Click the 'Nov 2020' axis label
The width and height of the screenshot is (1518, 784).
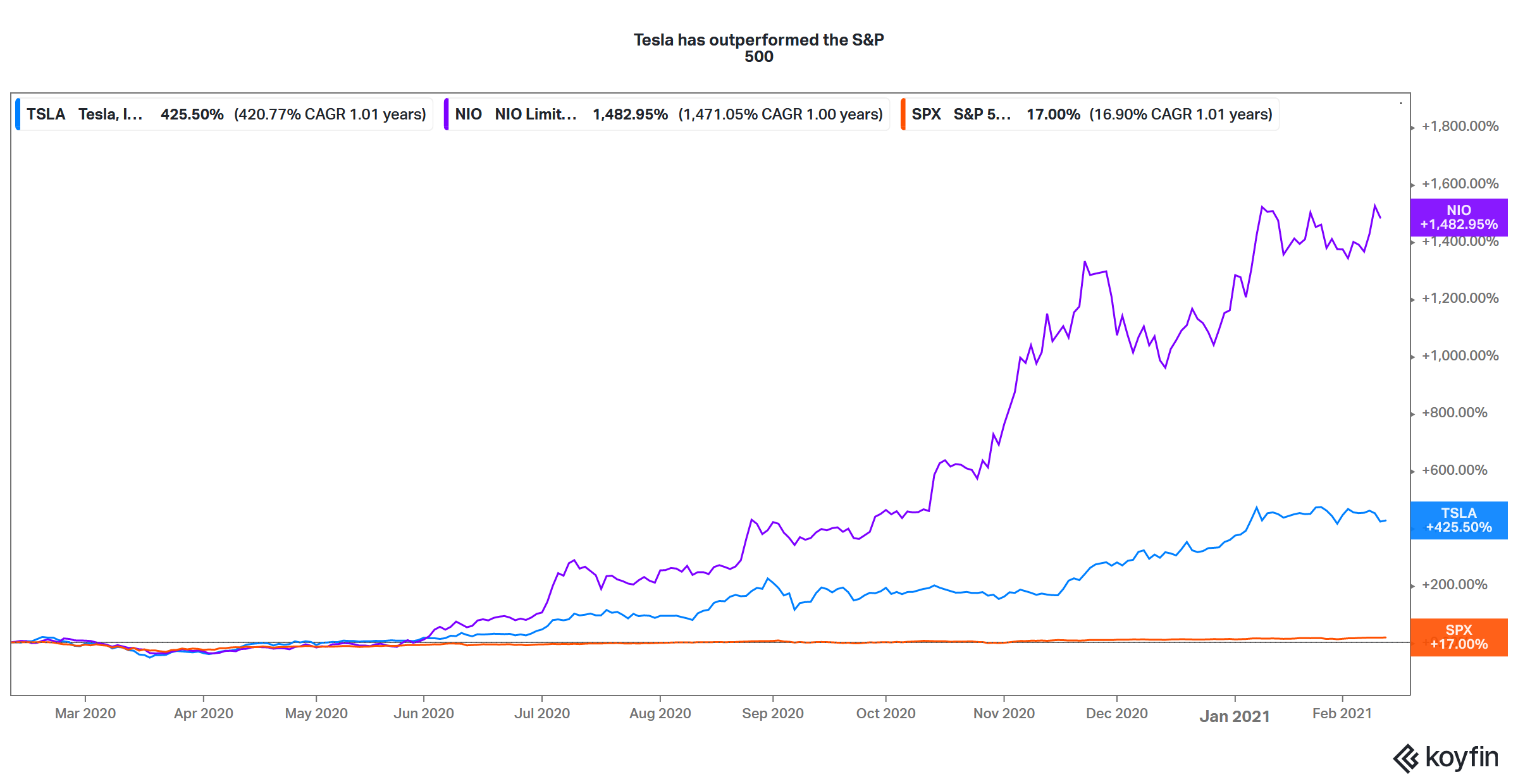tap(1004, 713)
